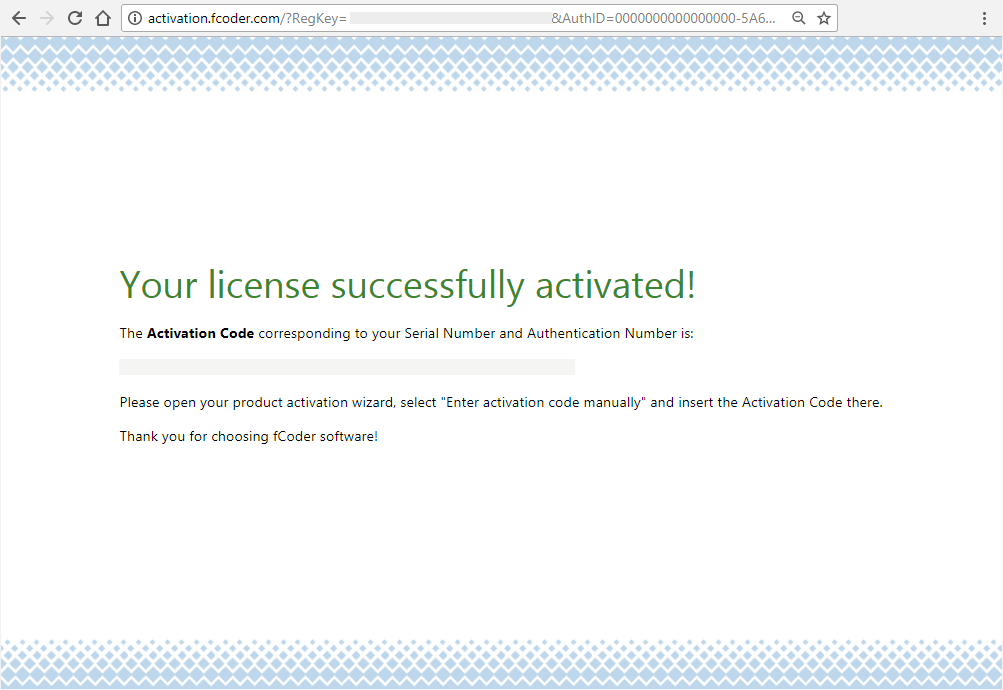This screenshot has height=690, width=1003.
Task: Click the browser back arrow
Action: [x=19, y=18]
